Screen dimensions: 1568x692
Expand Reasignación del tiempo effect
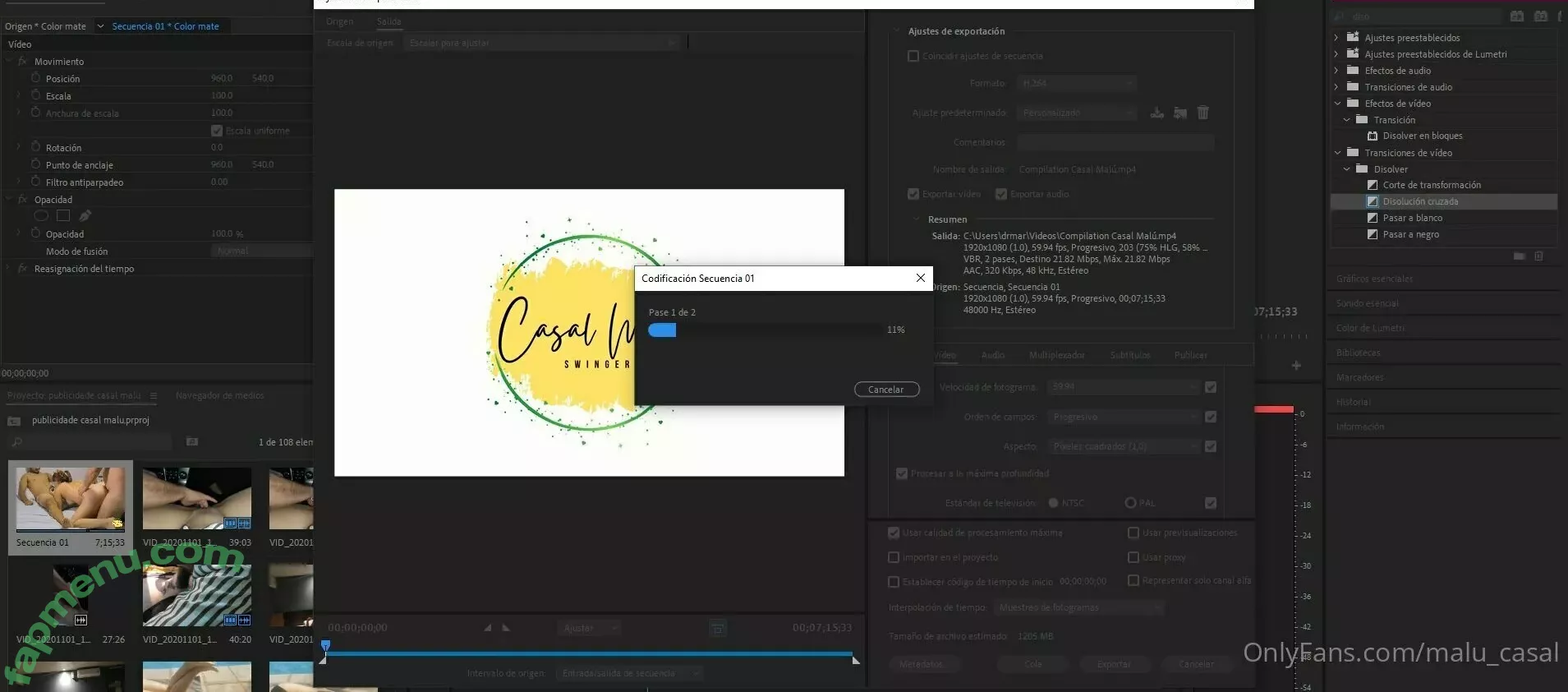coord(8,269)
